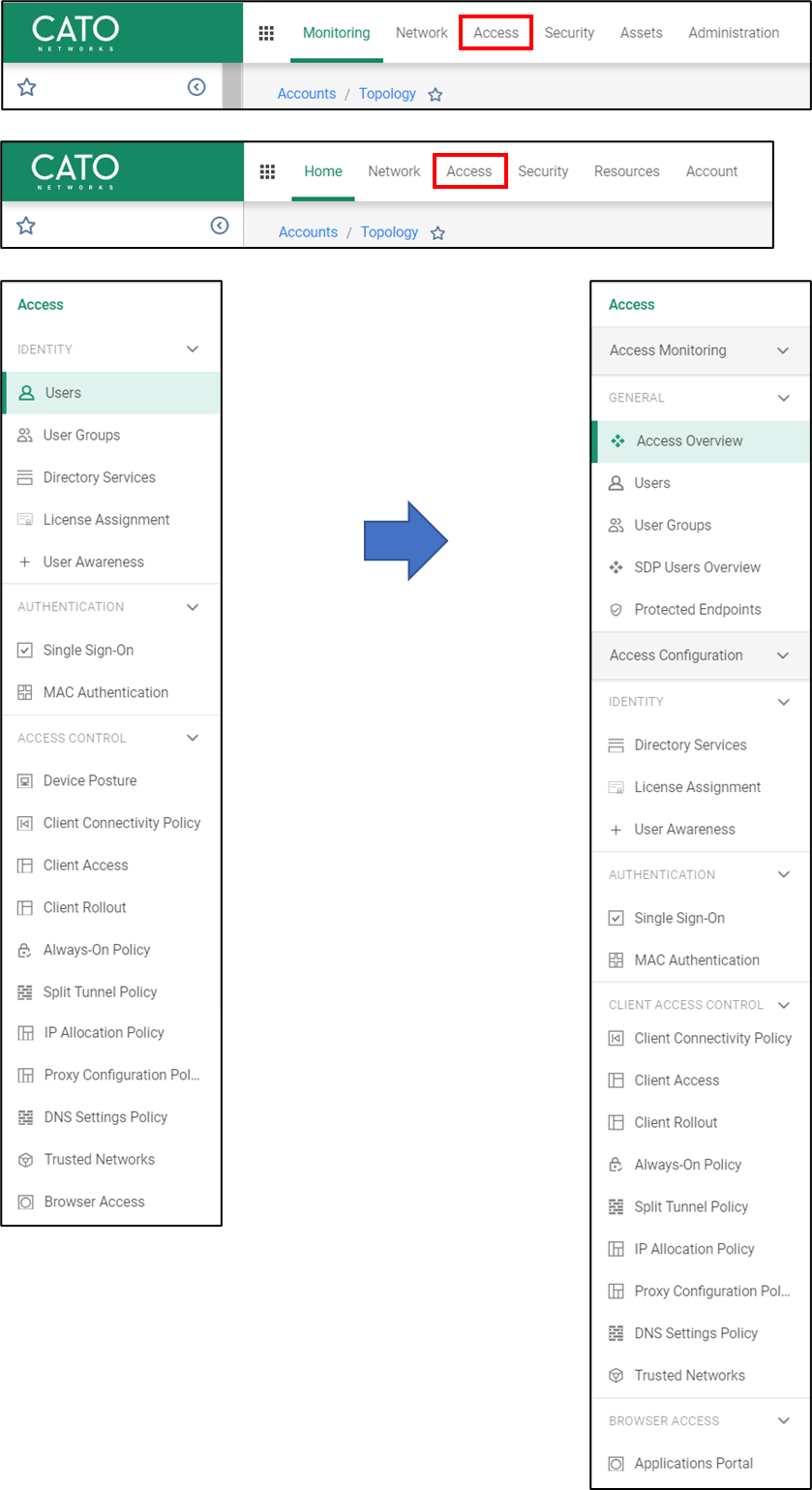Collapse the Identity section in the right Access panel
Viewport: 812px width, 1490px height.
pyautogui.click(x=783, y=702)
